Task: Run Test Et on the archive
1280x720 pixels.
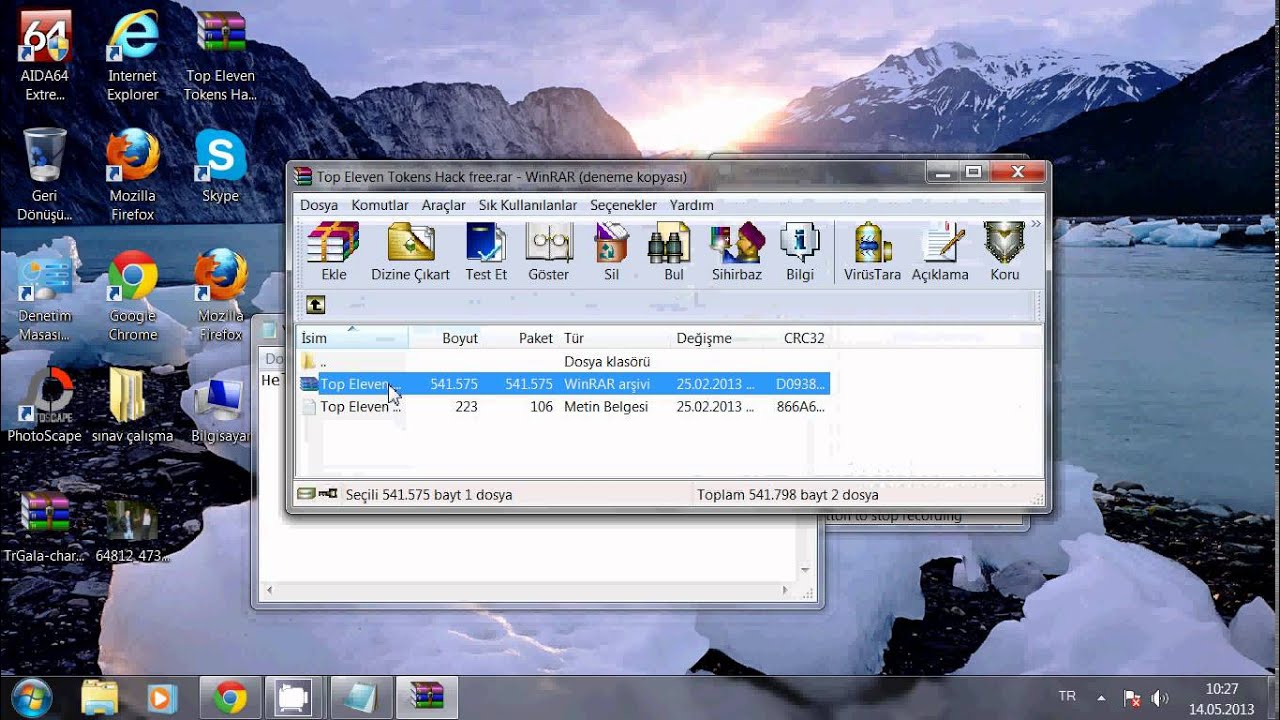Action: (x=486, y=252)
